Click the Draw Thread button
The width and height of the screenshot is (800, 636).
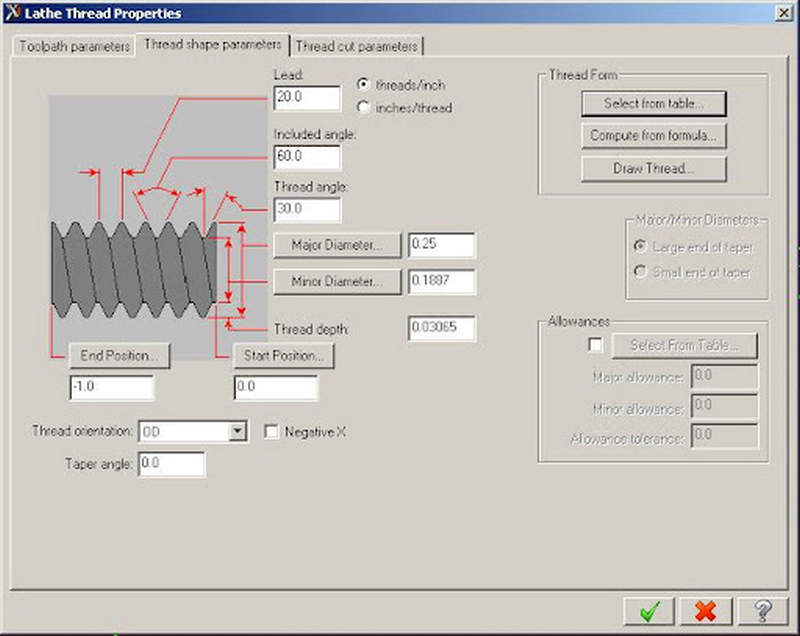coord(653,168)
